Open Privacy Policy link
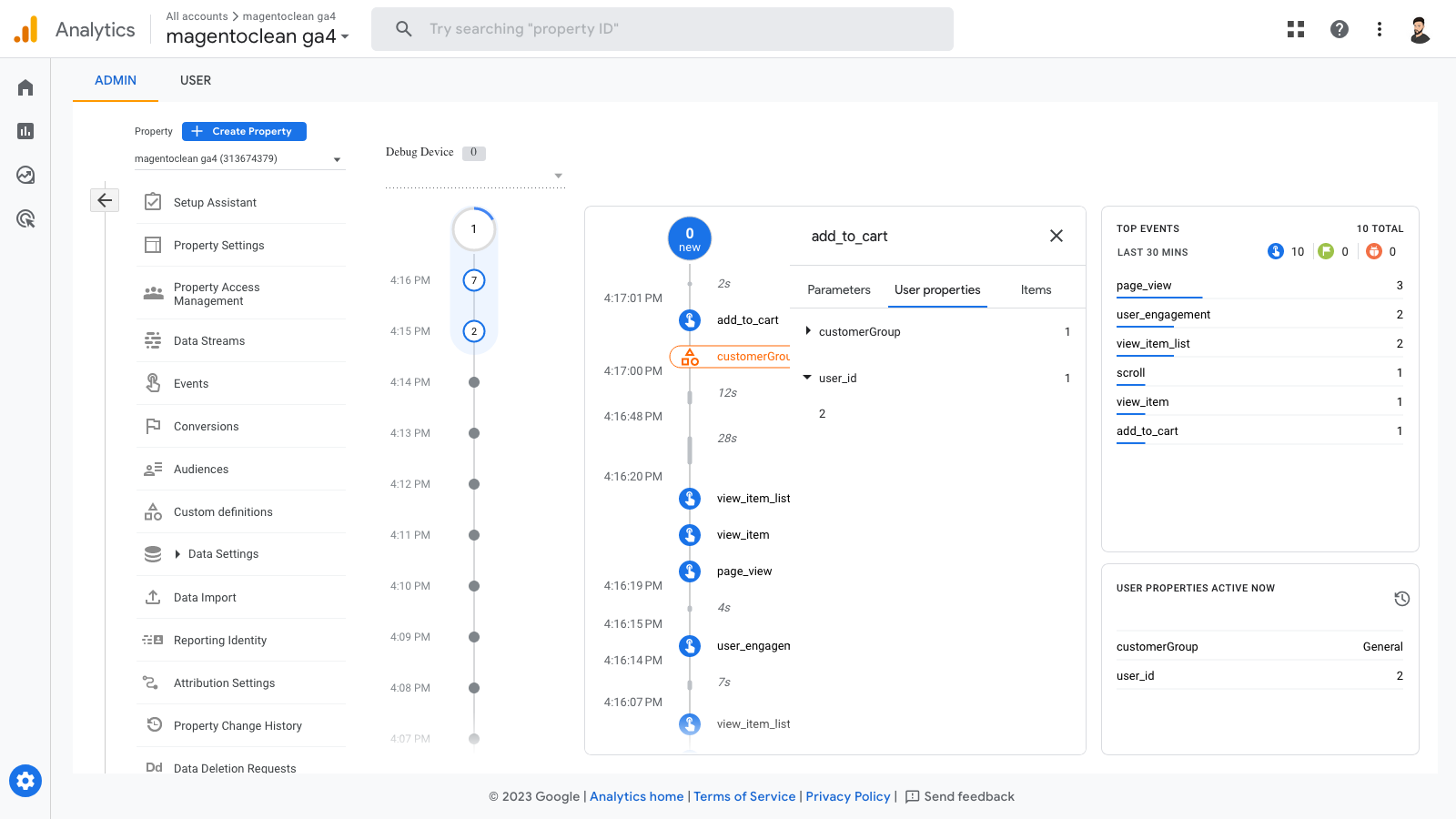The width and height of the screenshot is (1456, 819). (848, 796)
